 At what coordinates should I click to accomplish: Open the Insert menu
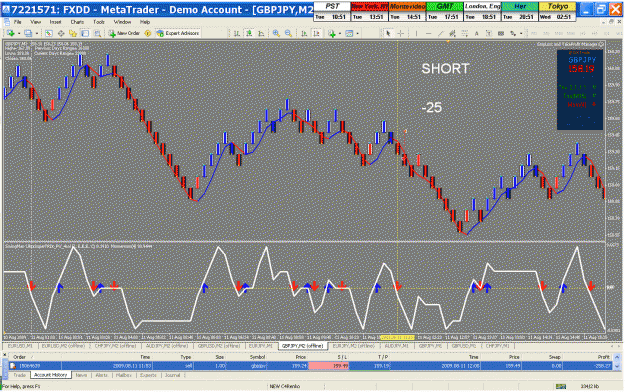[55, 22]
